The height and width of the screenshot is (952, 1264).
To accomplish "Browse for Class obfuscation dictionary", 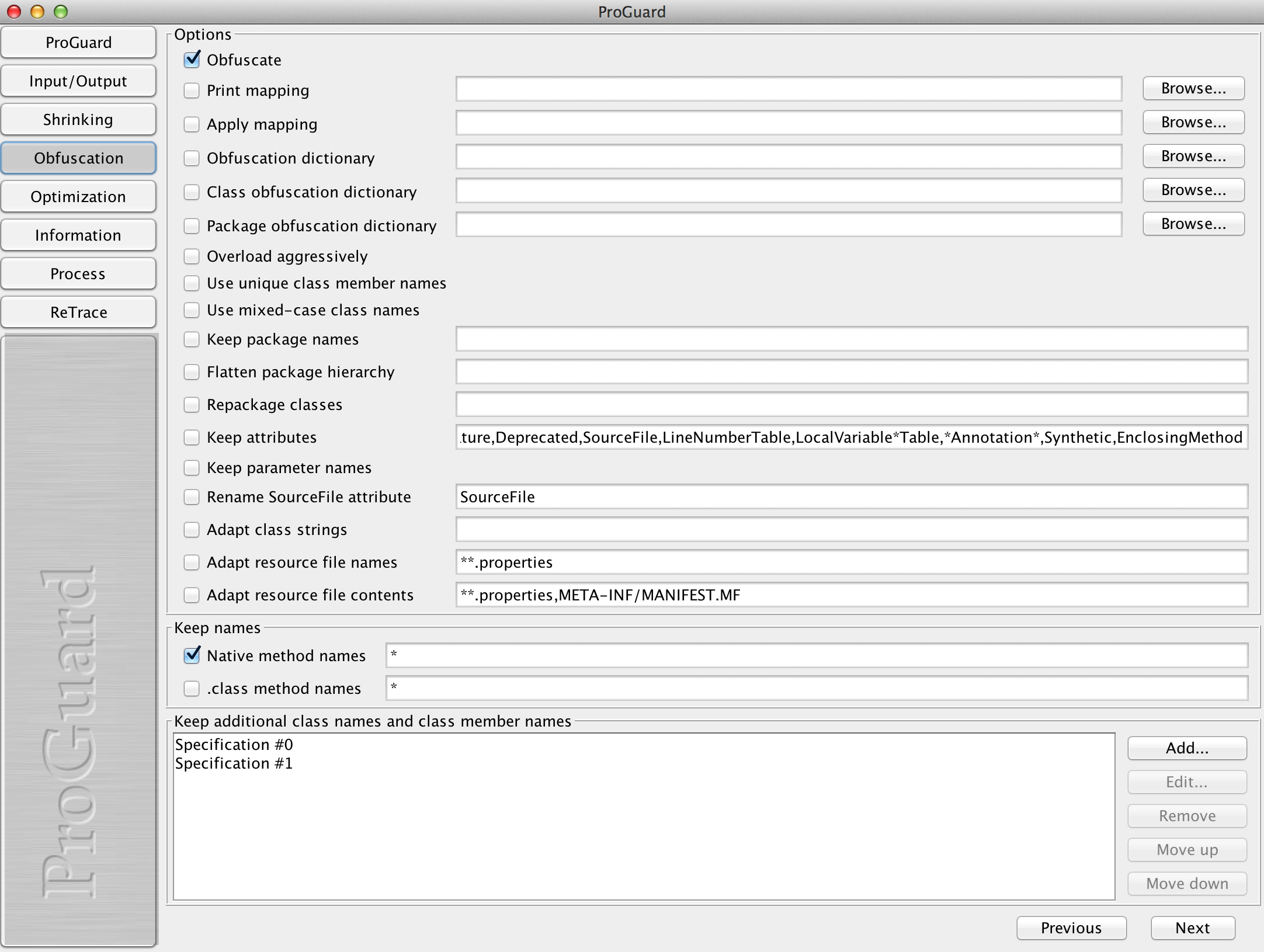I will click(1193, 190).
